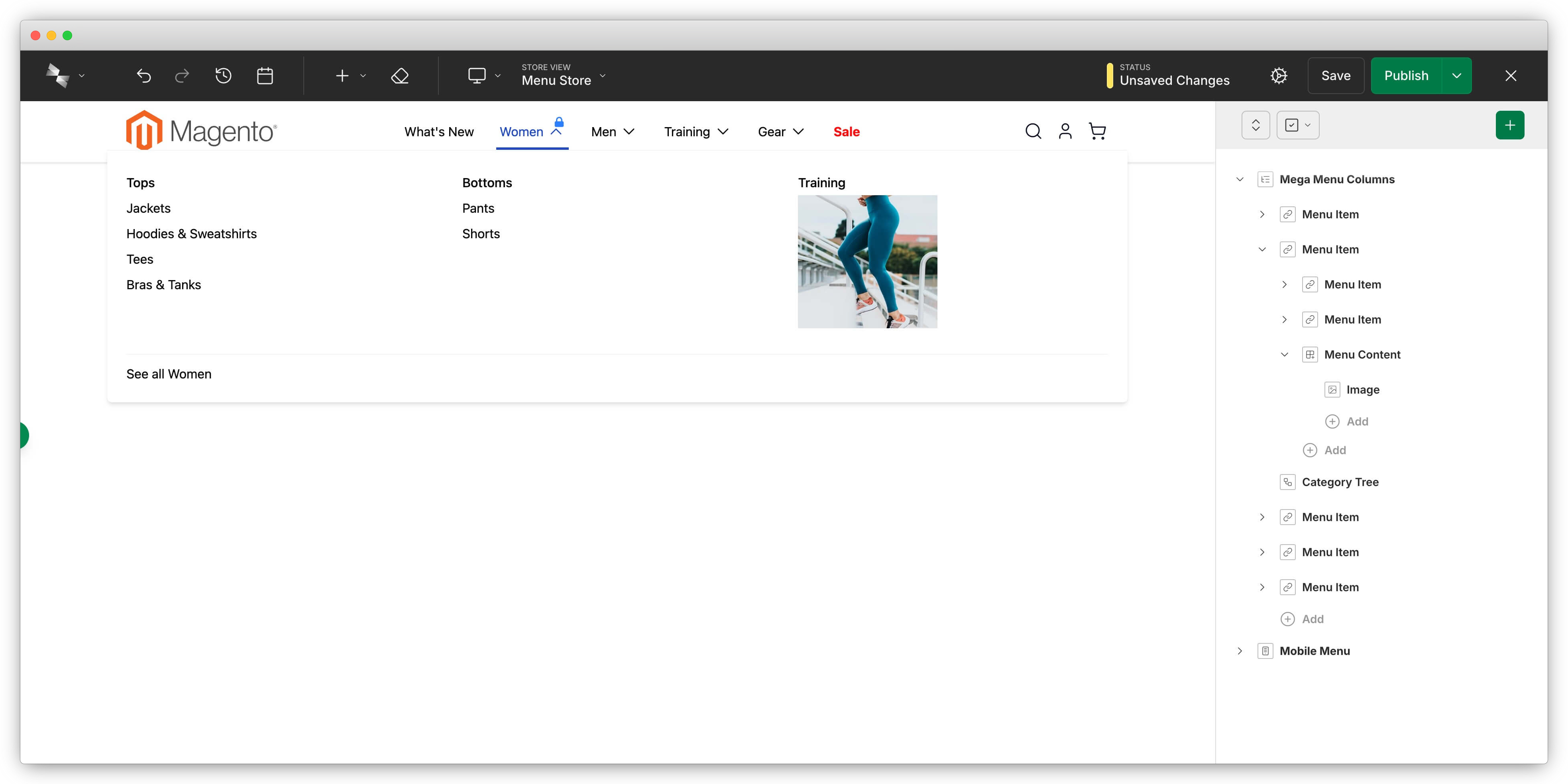The width and height of the screenshot is (1568, 784).
Task: Open the shopping cart icon
Action: pos(1097,131)
